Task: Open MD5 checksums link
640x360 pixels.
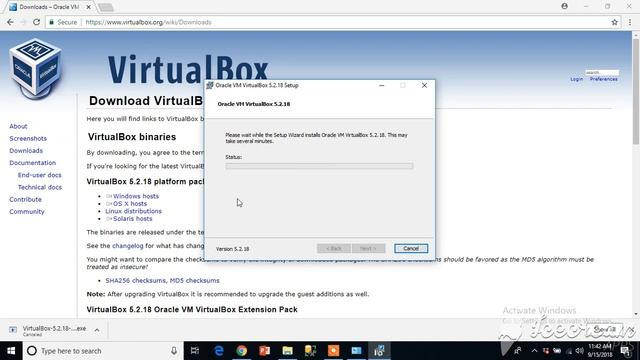Action: (194, 281)
